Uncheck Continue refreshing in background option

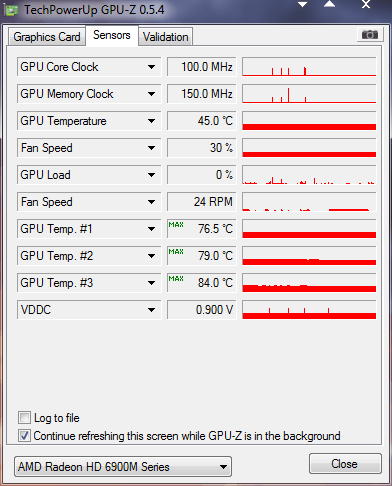tap(24, 436)
